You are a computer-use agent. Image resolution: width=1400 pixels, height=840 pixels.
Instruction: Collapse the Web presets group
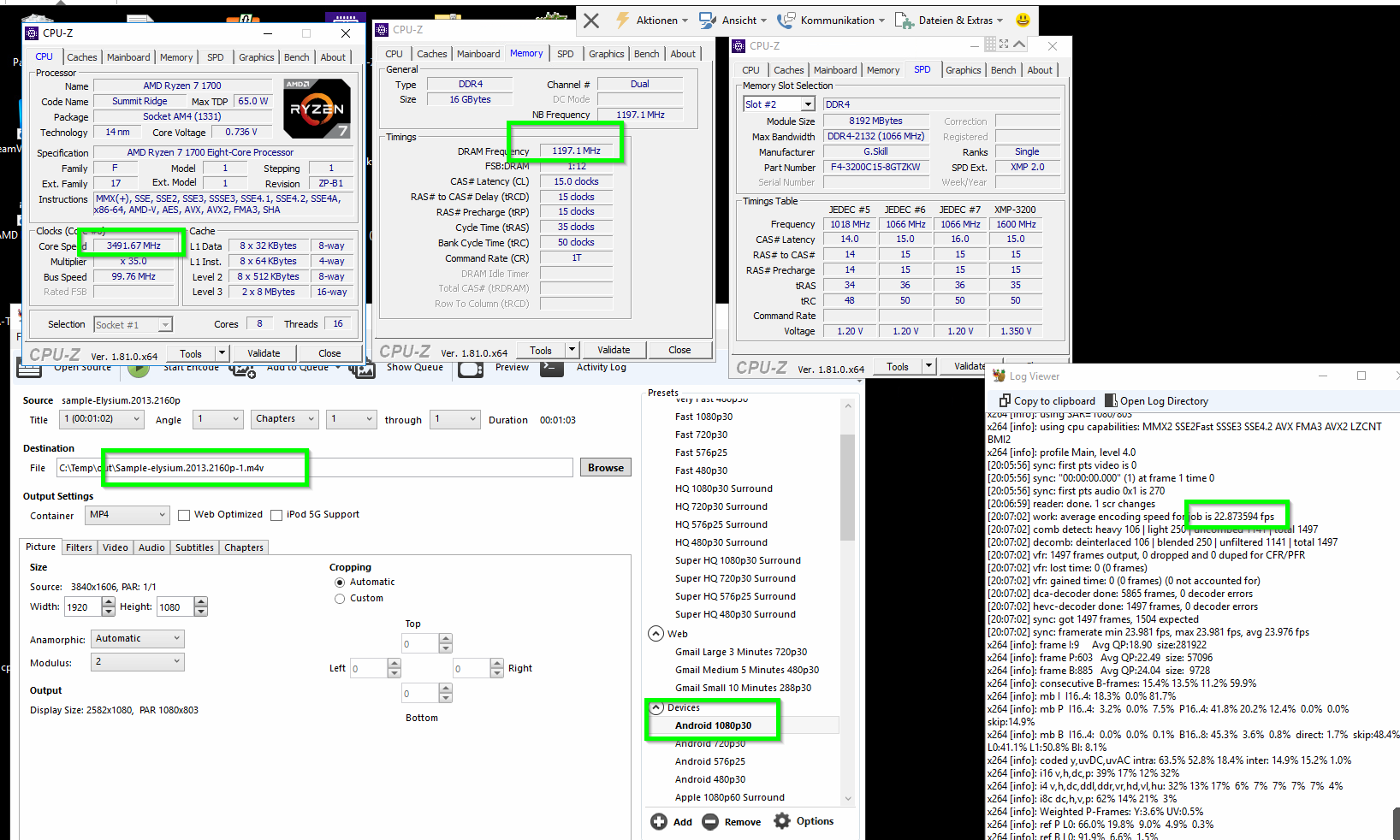point(656,634)
